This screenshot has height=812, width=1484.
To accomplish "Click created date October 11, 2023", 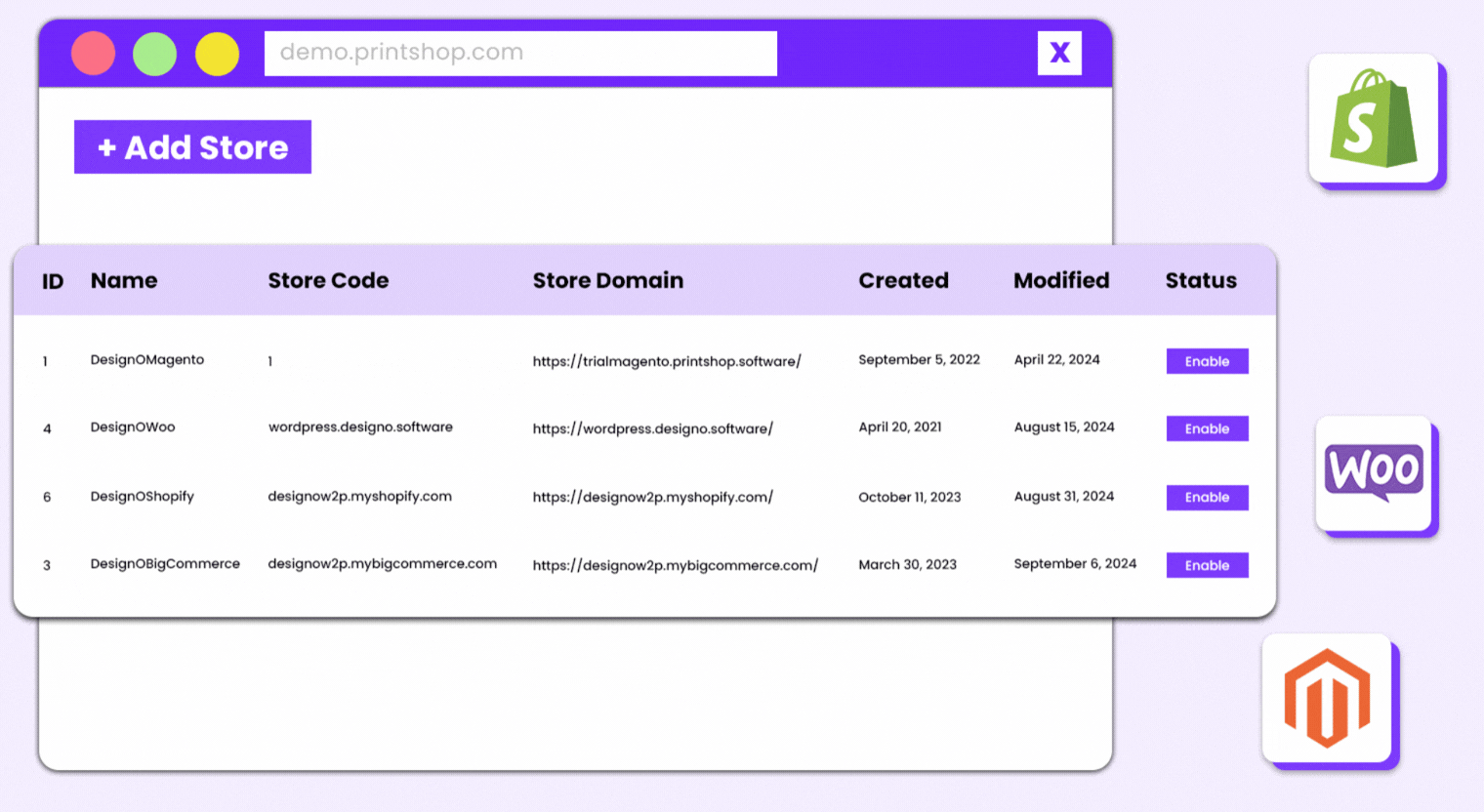I will (x=910, y=498).
